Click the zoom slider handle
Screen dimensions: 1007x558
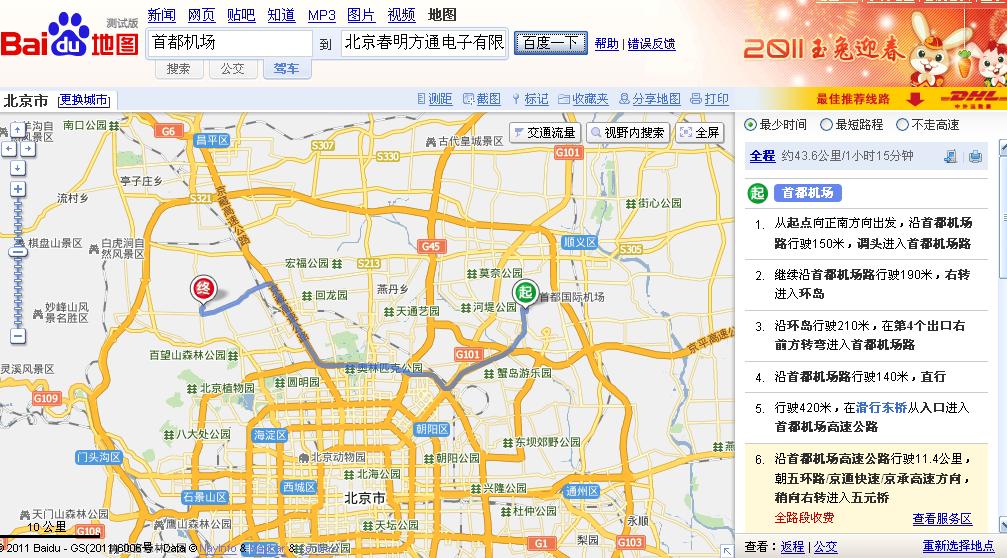[x=18, y=252]
